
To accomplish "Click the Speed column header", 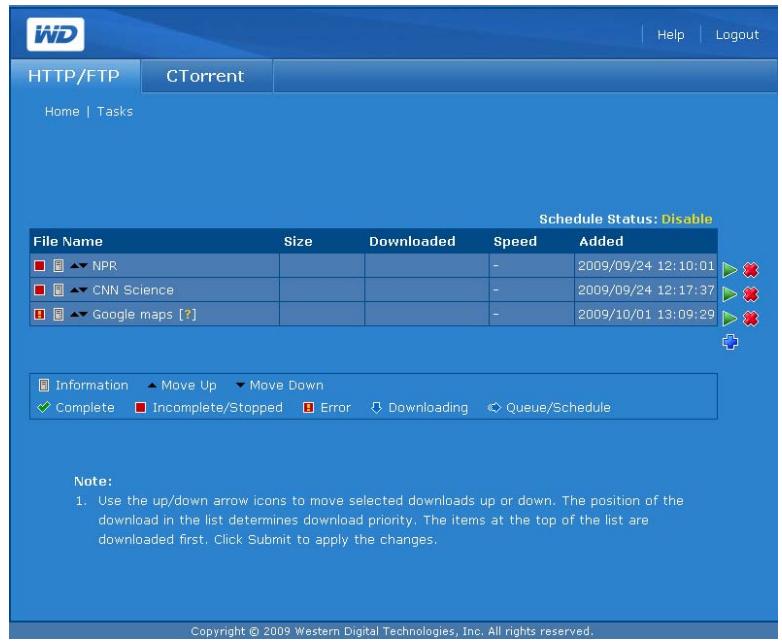I will tap(515, 241).
